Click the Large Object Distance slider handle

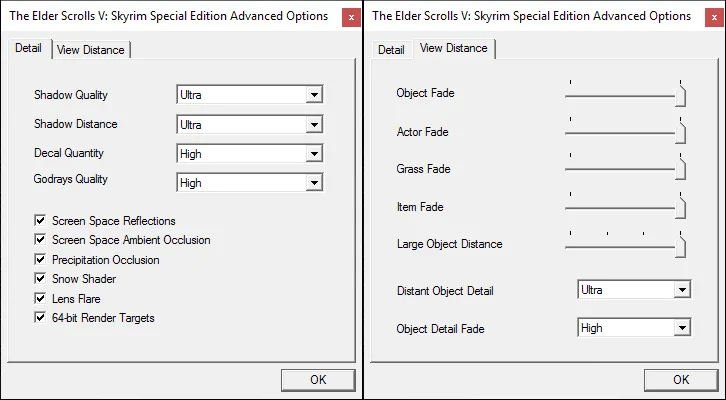coord(681,247)
